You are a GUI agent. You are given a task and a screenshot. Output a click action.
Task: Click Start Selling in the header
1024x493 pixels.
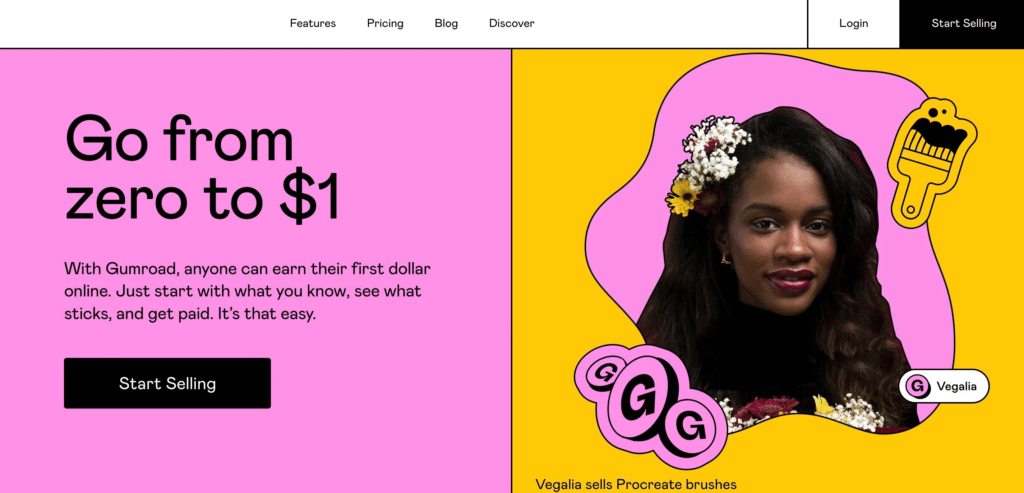(x=961, y=24)
